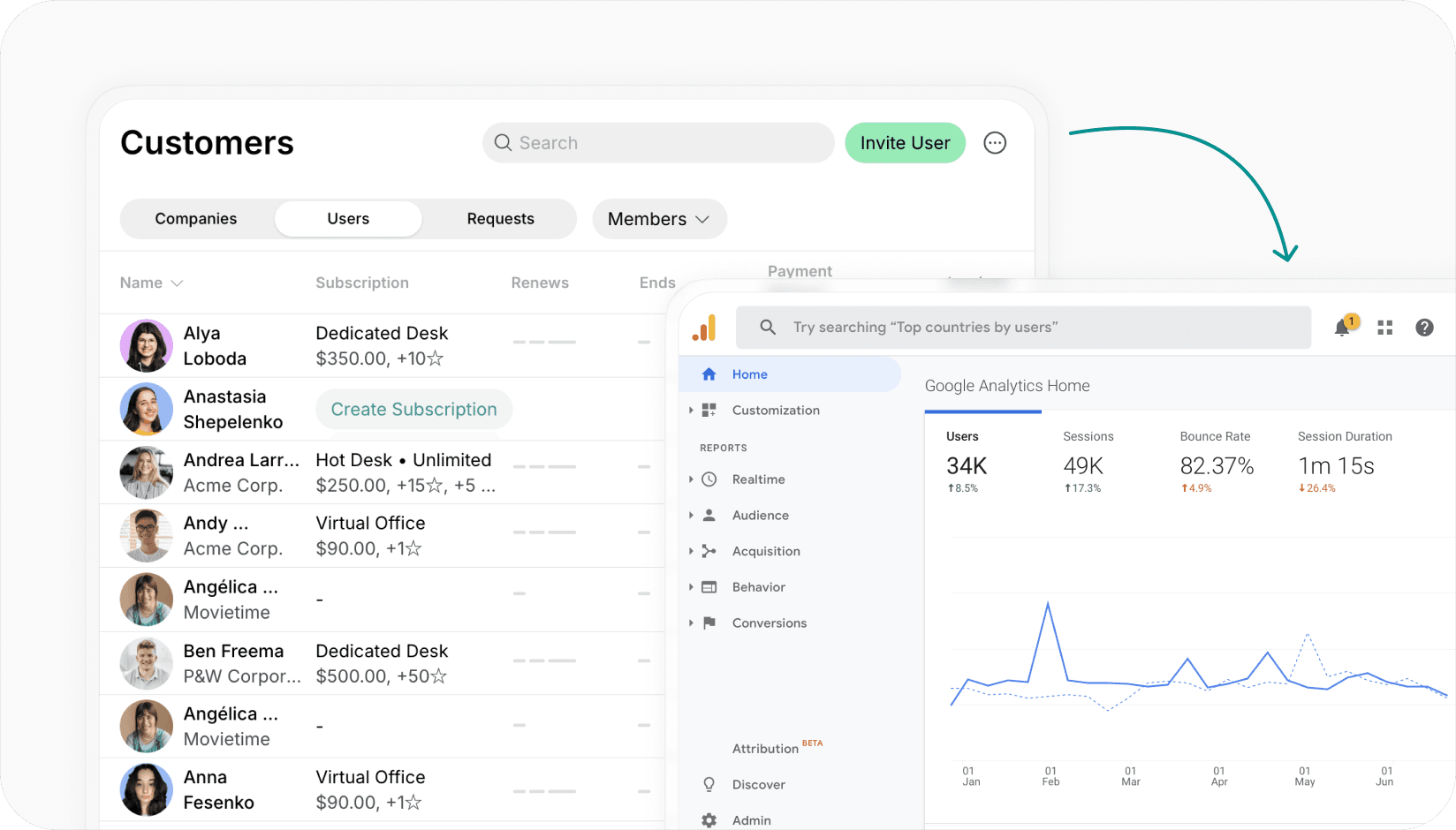Click the Conversions flag icon
Screen dimensions: 1456x830
(709, 623)
